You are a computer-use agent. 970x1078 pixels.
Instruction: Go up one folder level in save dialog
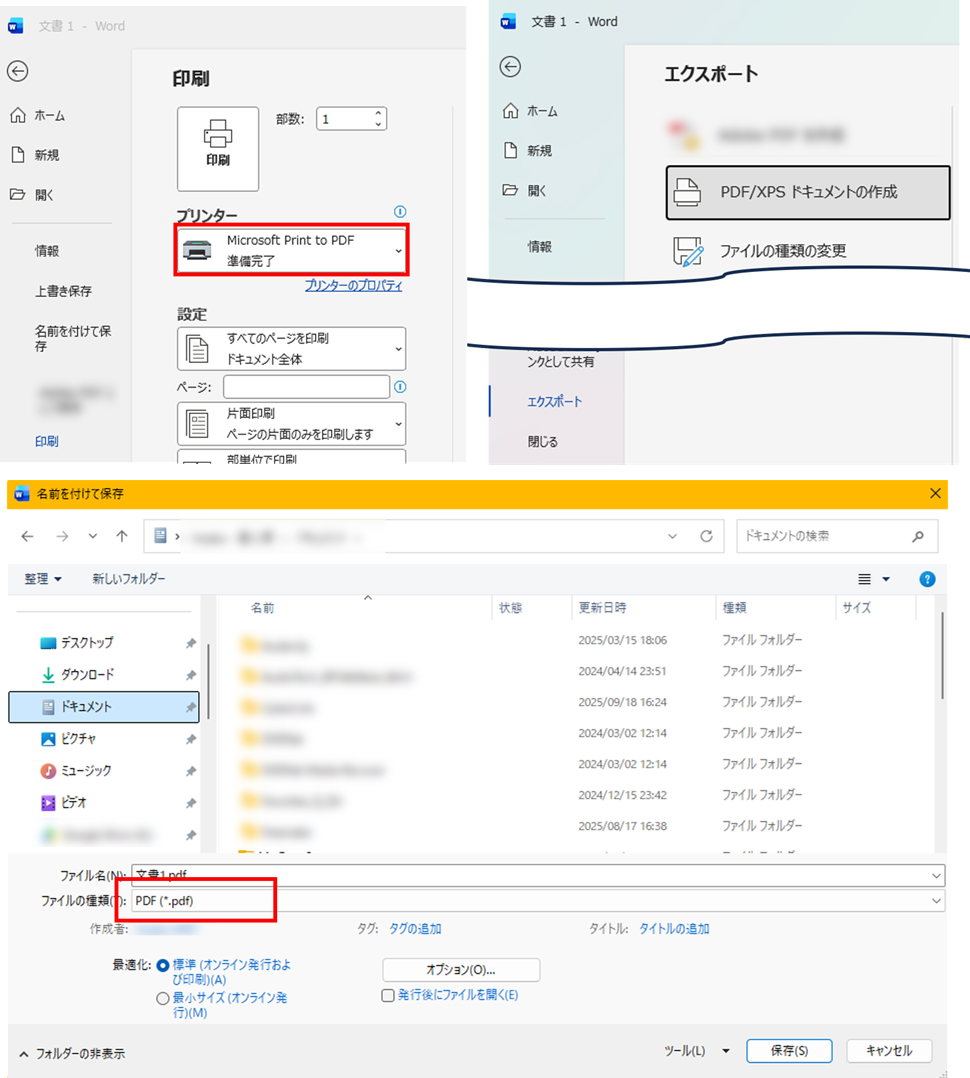tap(122, 536)
